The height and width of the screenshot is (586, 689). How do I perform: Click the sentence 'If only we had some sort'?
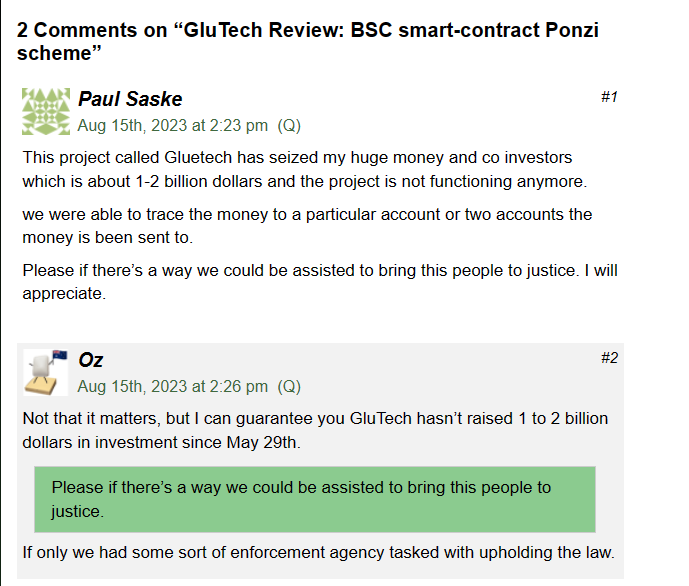point(318,553)
